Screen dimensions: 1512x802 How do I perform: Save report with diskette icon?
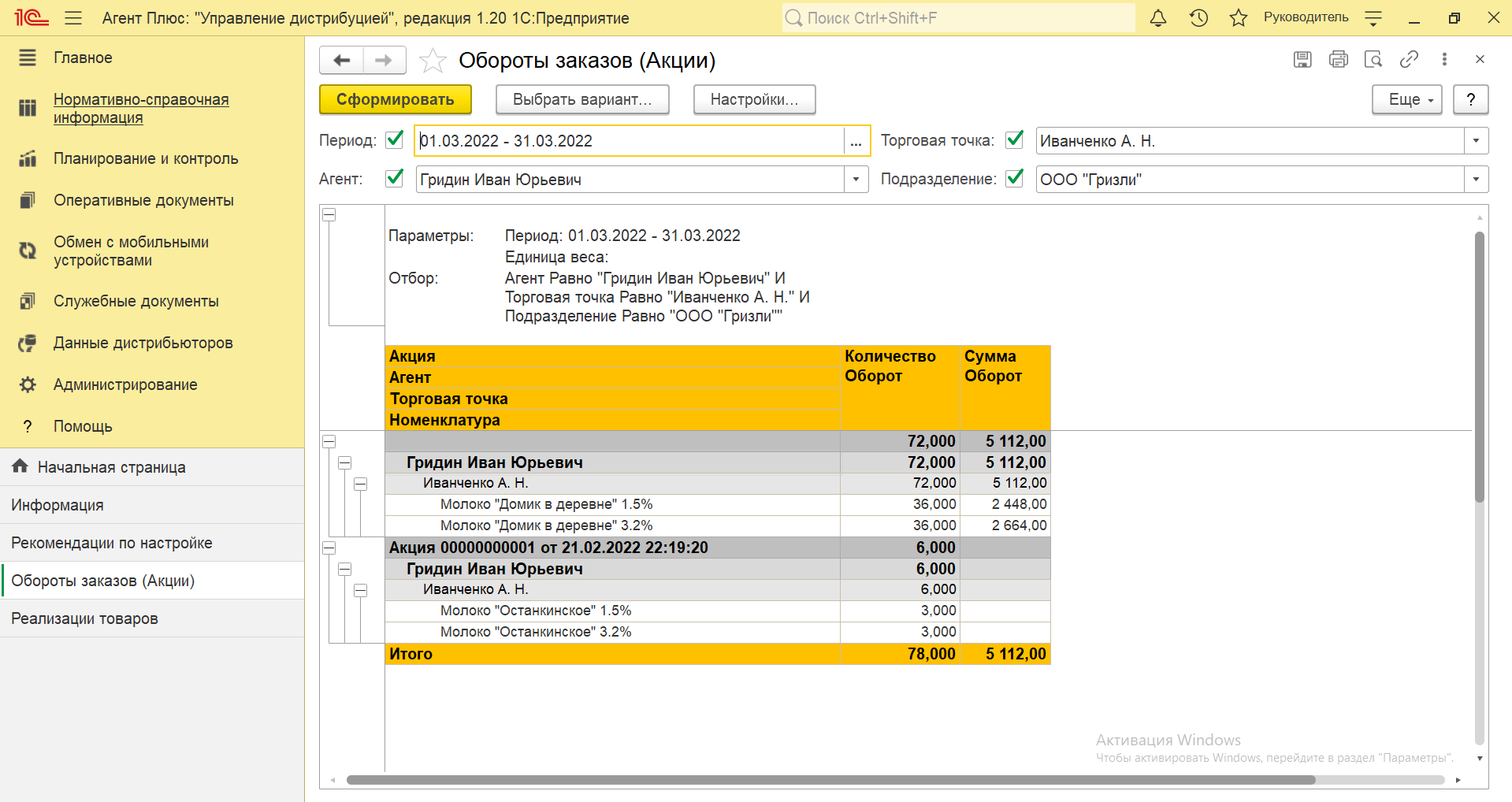pyautogui.click(x=1302, y=59)
